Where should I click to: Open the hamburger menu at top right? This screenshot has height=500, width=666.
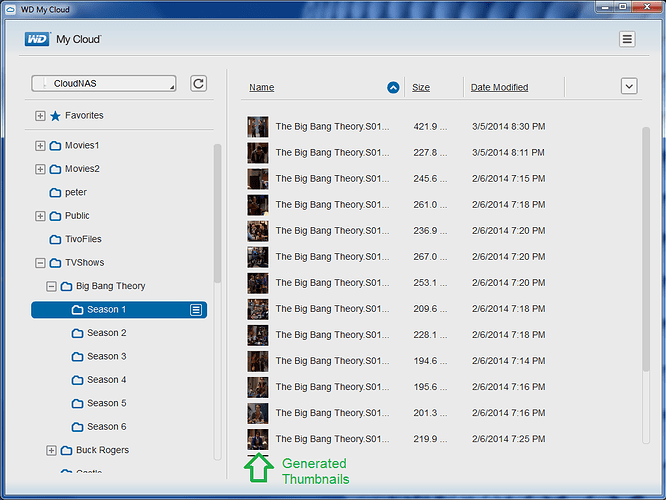click(627, 39)
